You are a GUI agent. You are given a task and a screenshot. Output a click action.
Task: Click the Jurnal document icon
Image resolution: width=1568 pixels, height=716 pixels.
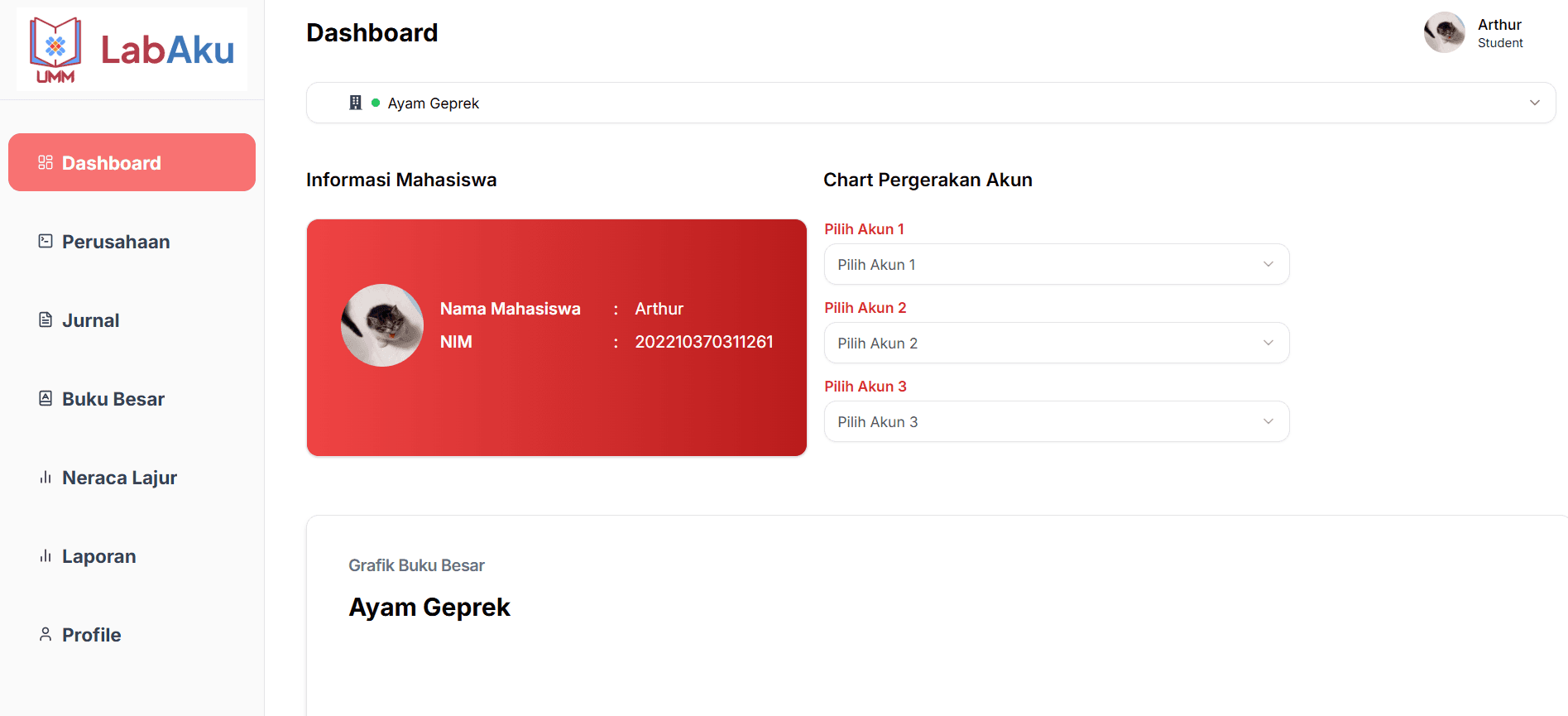click(x=46, y=320)
